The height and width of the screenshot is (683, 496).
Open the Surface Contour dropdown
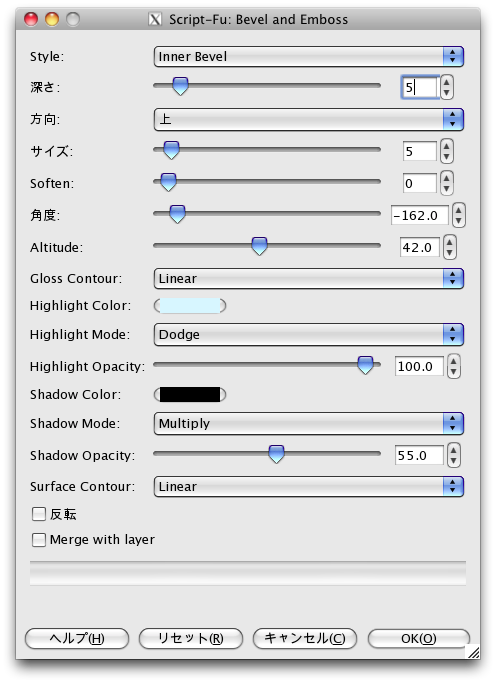[309, 487]
